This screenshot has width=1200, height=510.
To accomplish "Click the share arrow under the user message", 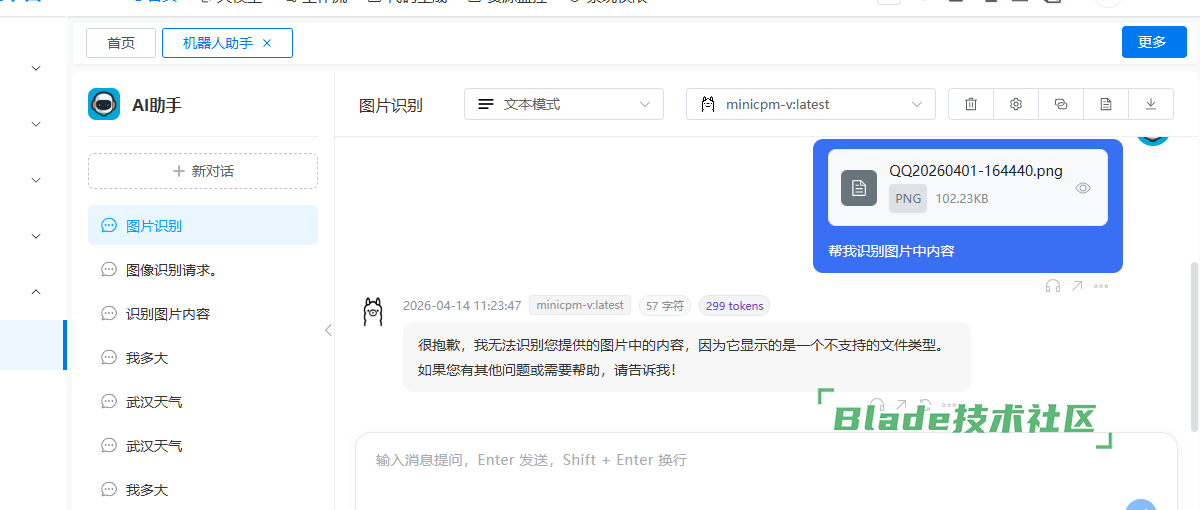I will click(x=1077, y=286).
